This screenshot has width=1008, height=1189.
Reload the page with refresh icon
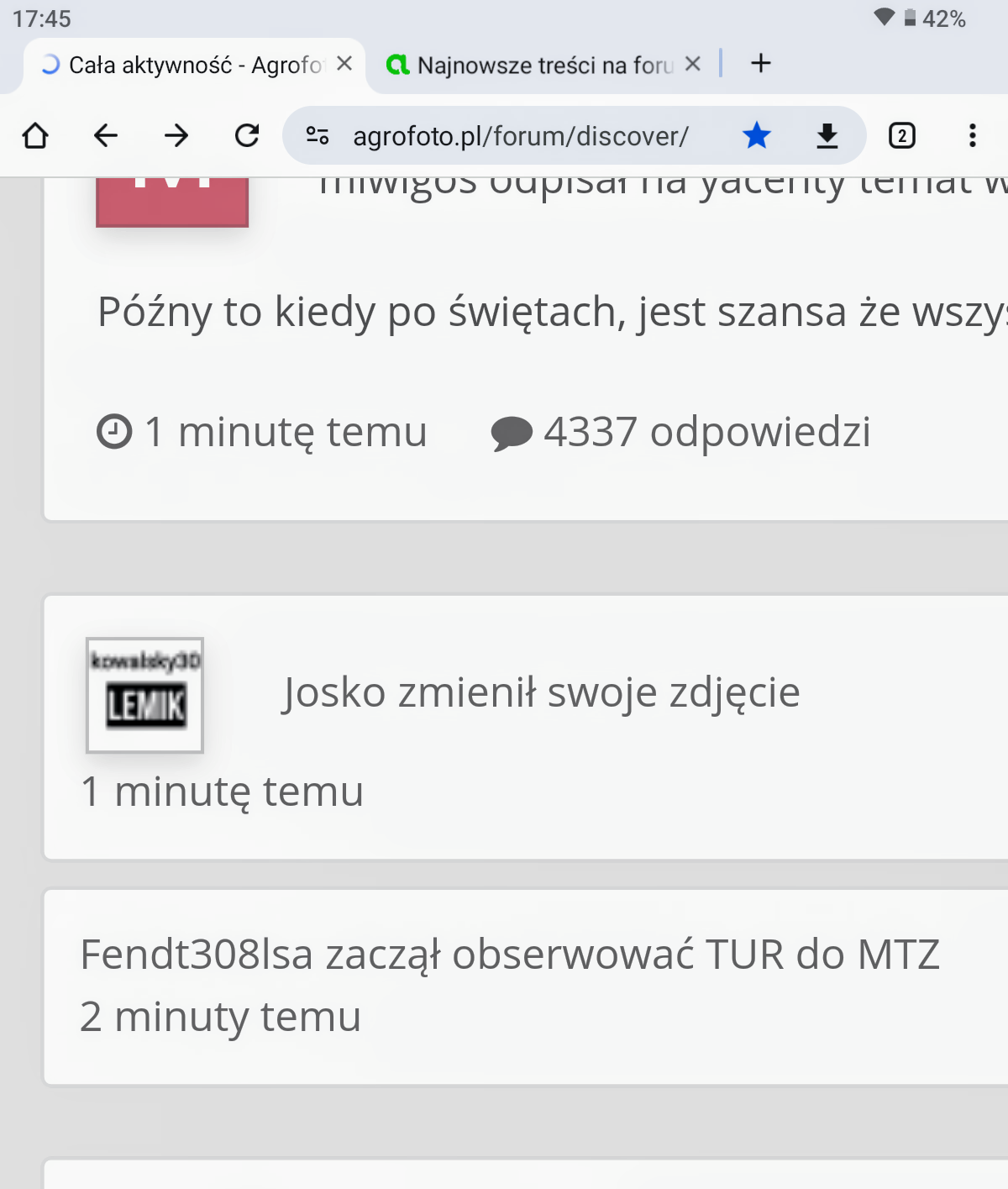[x=247, y=135]
